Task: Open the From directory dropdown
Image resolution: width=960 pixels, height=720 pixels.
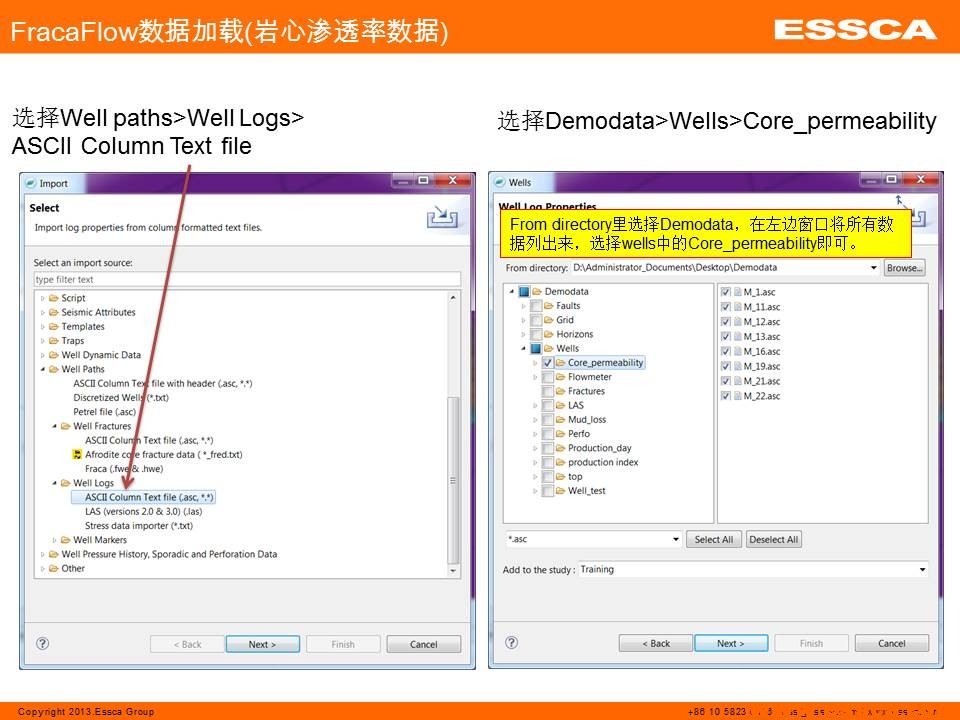Action: (x=874, y=268)
